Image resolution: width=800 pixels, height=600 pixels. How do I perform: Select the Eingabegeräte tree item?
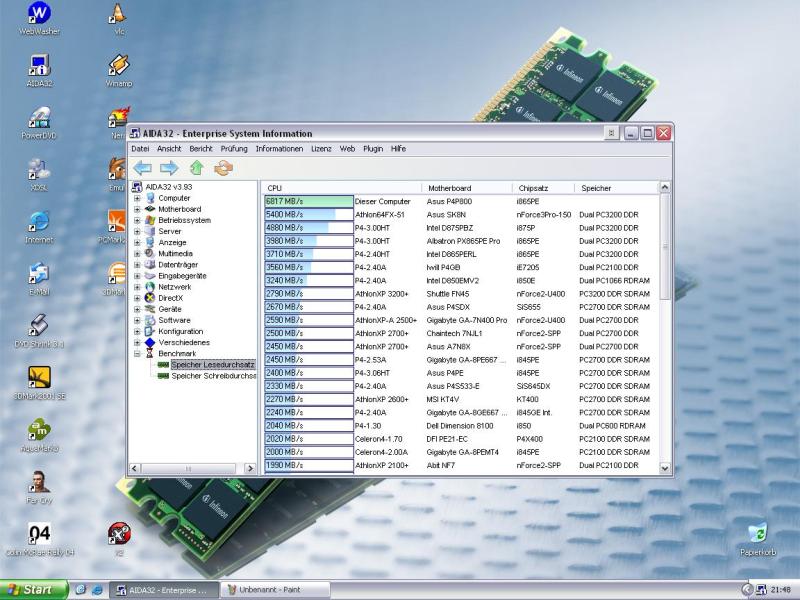tap(182, 276)
